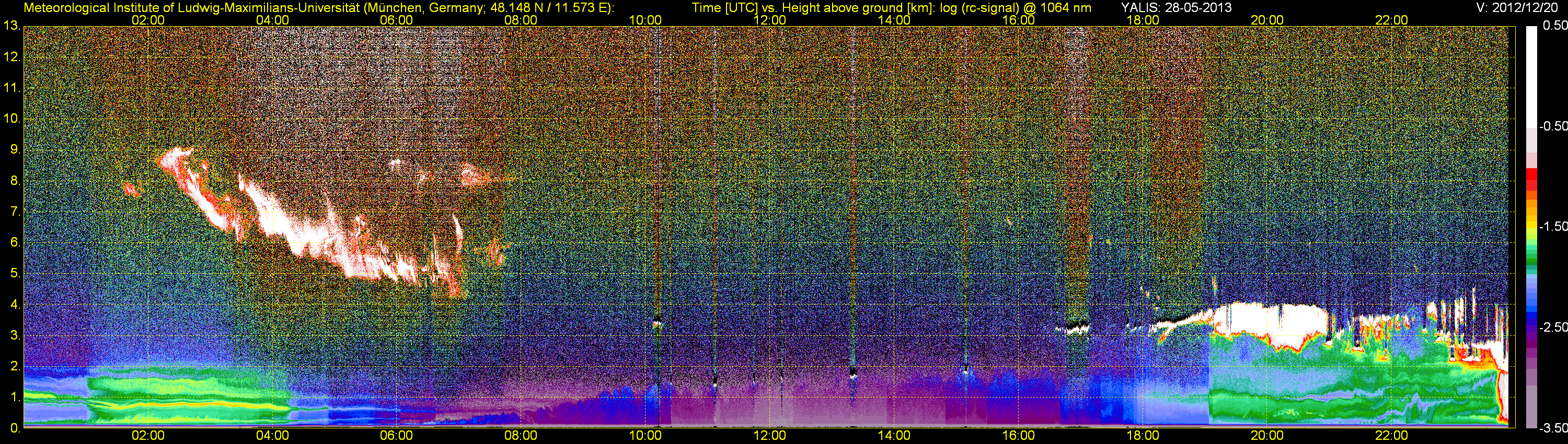
Task: Click the height axis label 12
Action: pyautogui.click(x=11, y=57)
